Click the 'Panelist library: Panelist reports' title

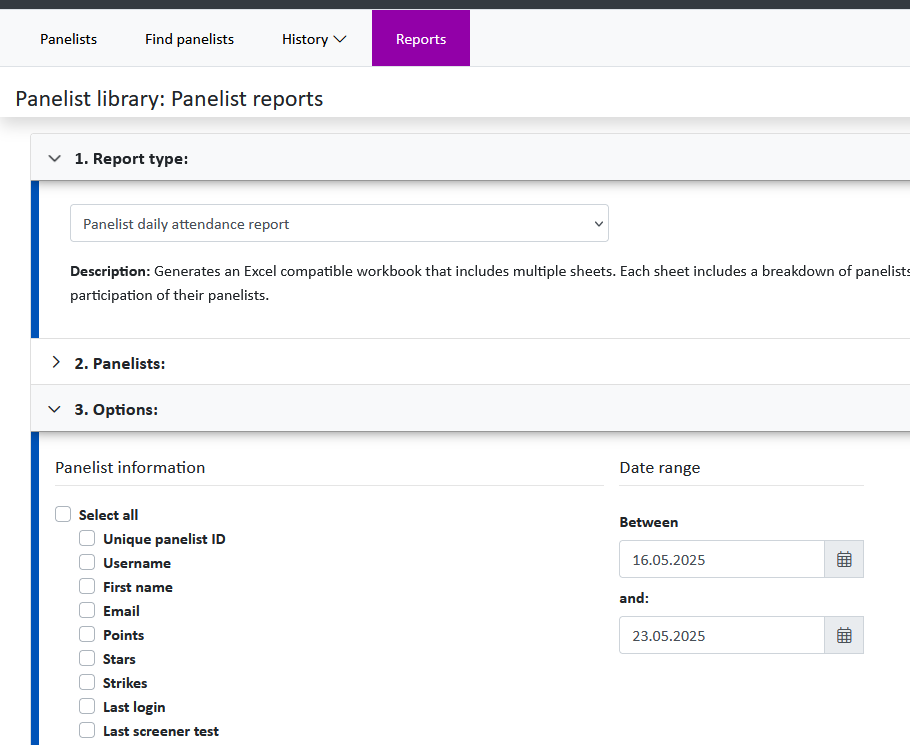point(169,99)
